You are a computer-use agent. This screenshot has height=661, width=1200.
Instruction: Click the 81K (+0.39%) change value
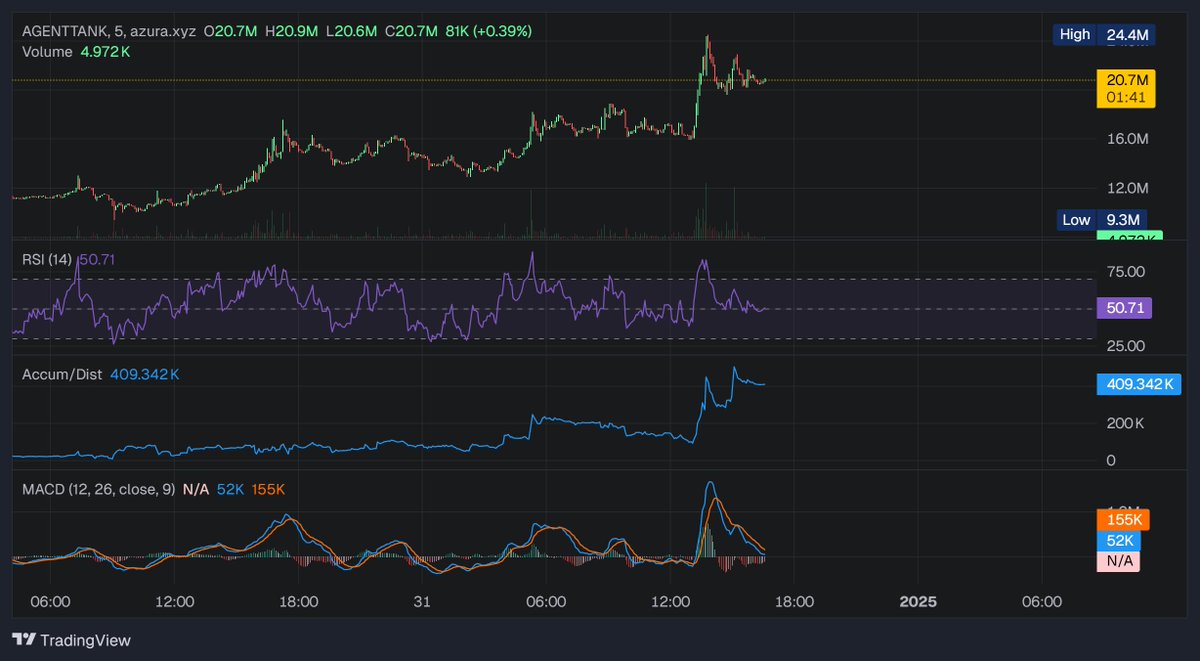click(x=488, y=31)
